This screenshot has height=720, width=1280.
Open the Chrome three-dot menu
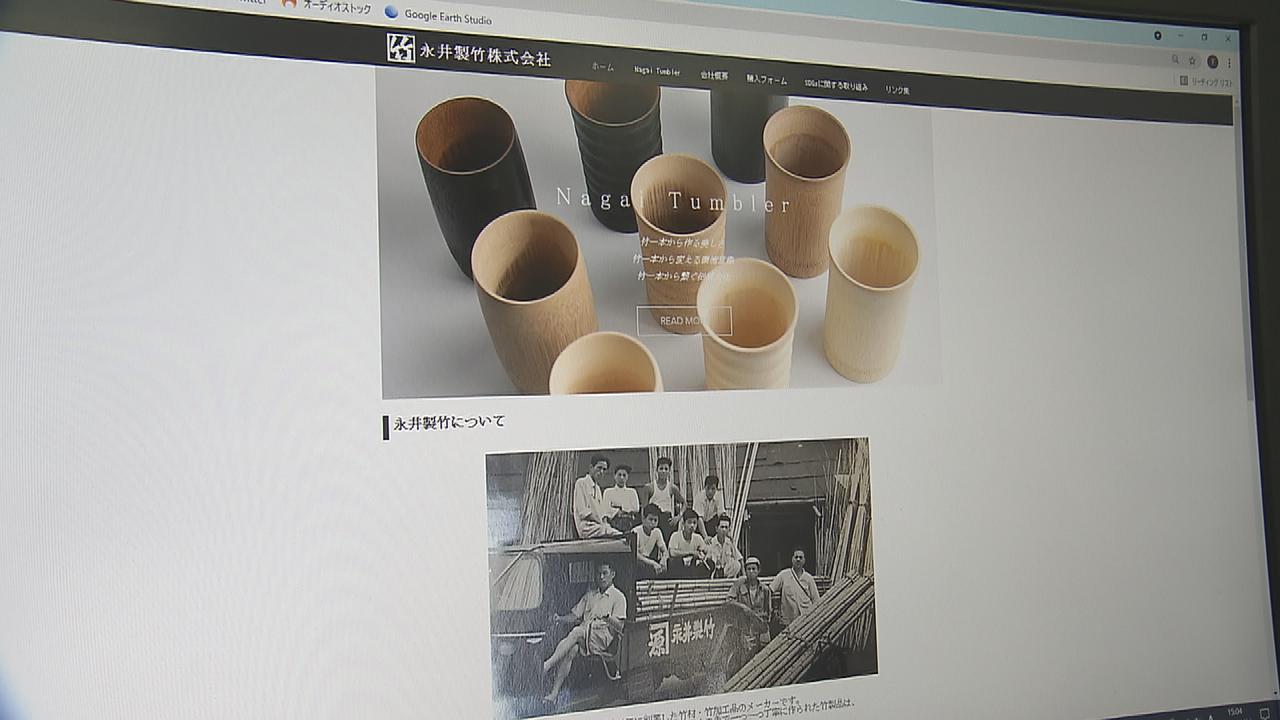click(1229, 62)
